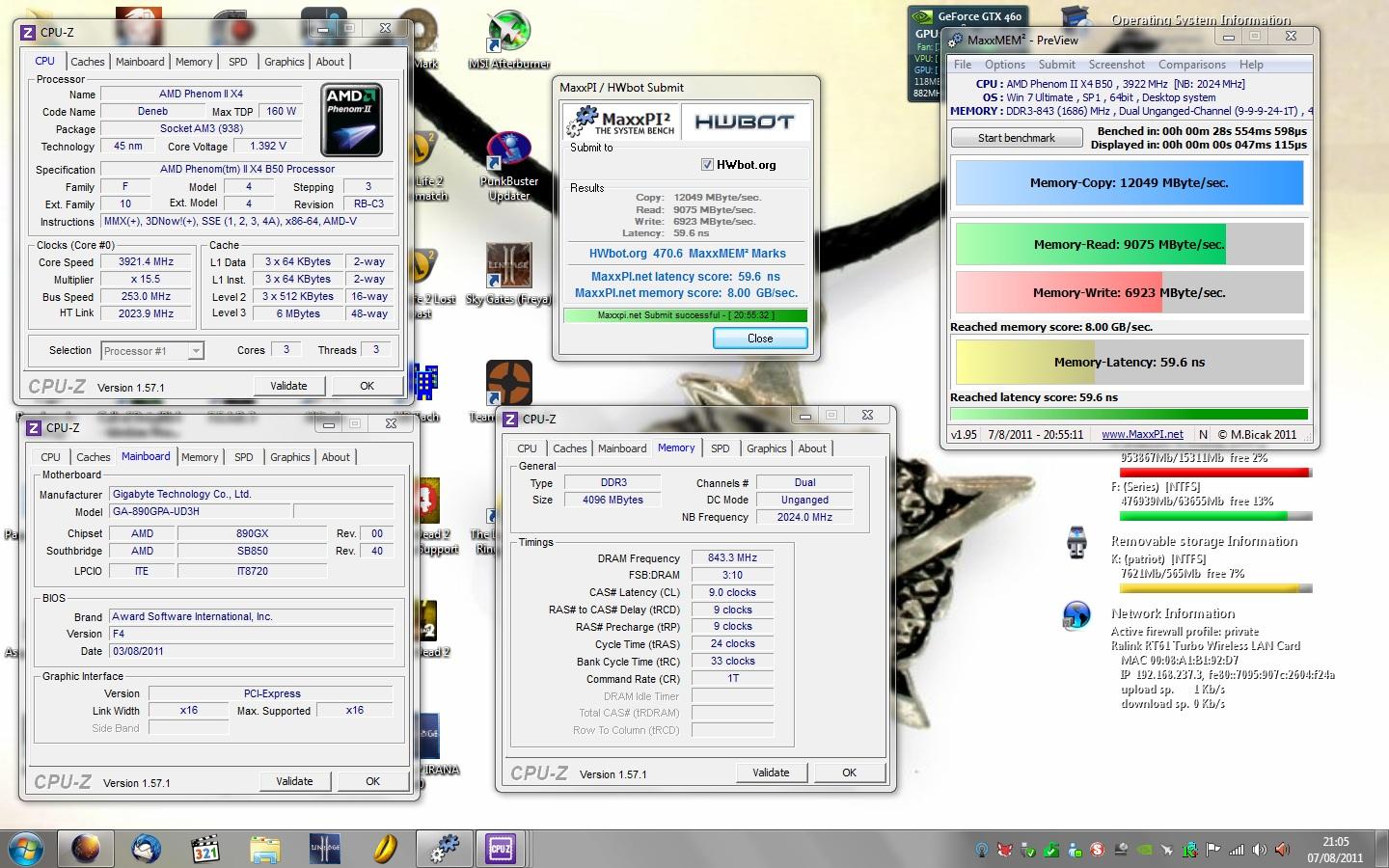Image resolution: width=1389 pixels, height=868 pixels.
Task: Click the N button in MaxxMEM² status bar
Action: (x=1203, y=434)
